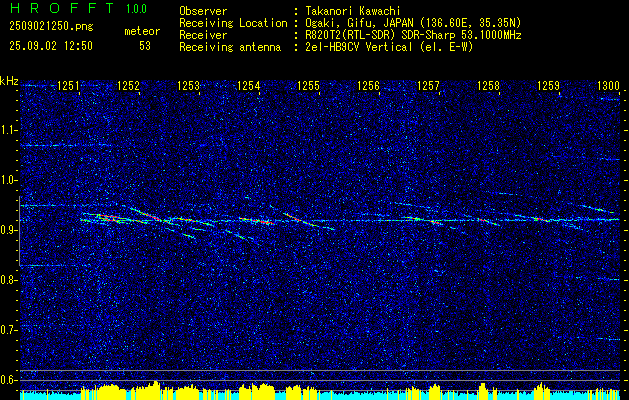Select the 0.9 frequency axis label
This screenshot has height=400, width=629.
click(9, 230)
